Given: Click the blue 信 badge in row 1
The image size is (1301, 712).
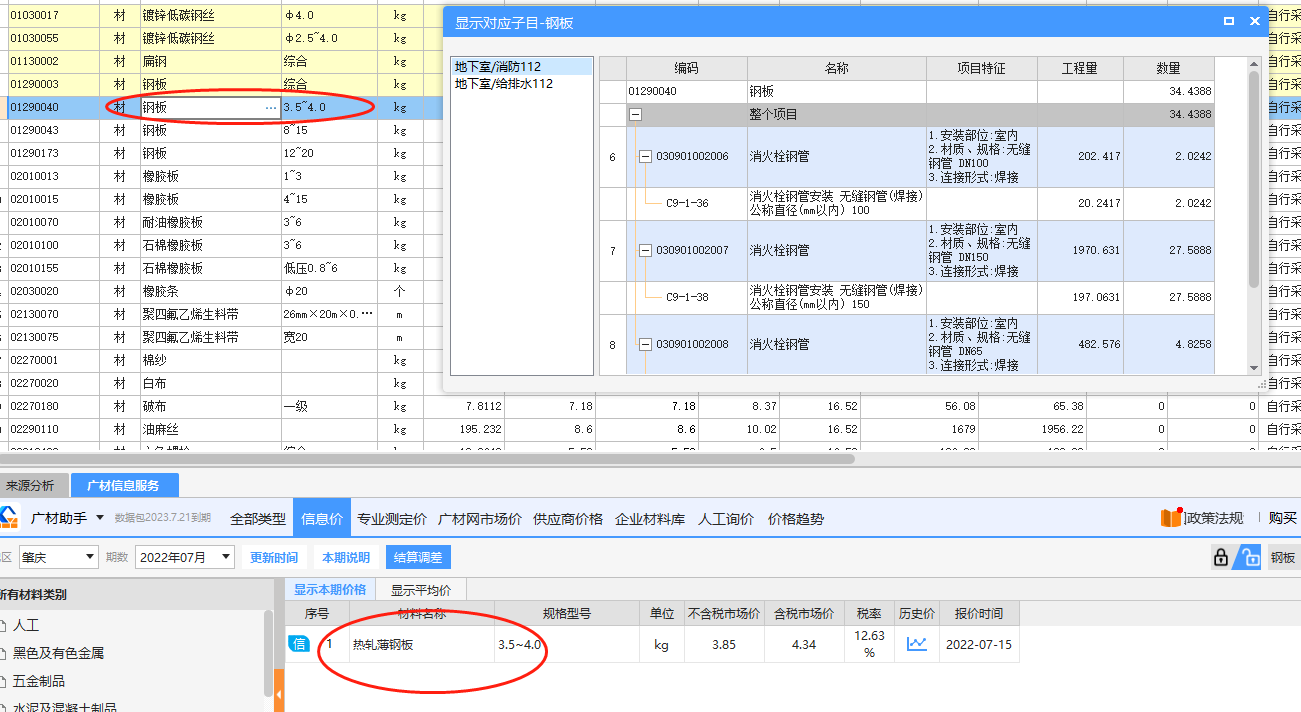Looking at the screenshot, I should [299, 643].
